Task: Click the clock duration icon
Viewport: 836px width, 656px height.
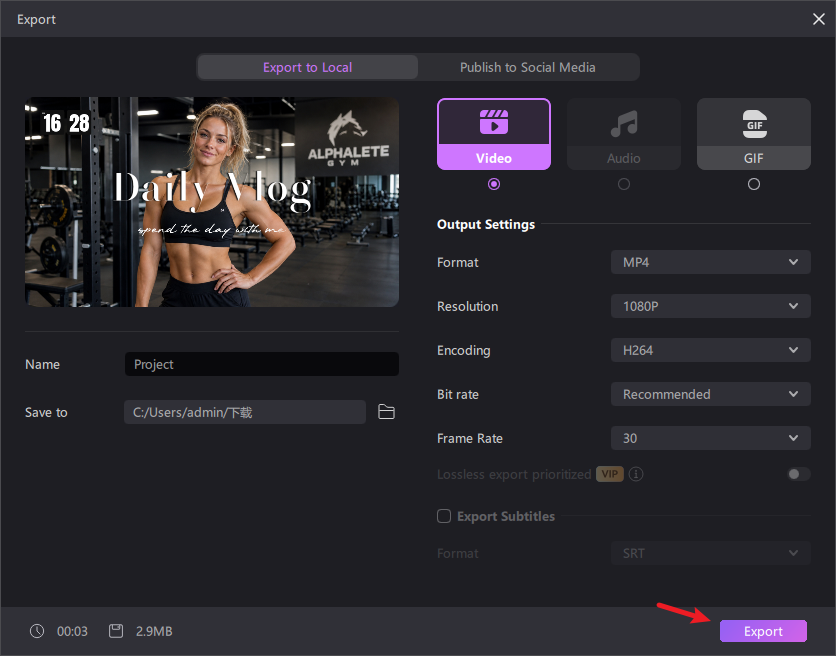Action: click(x=37, y=631)
